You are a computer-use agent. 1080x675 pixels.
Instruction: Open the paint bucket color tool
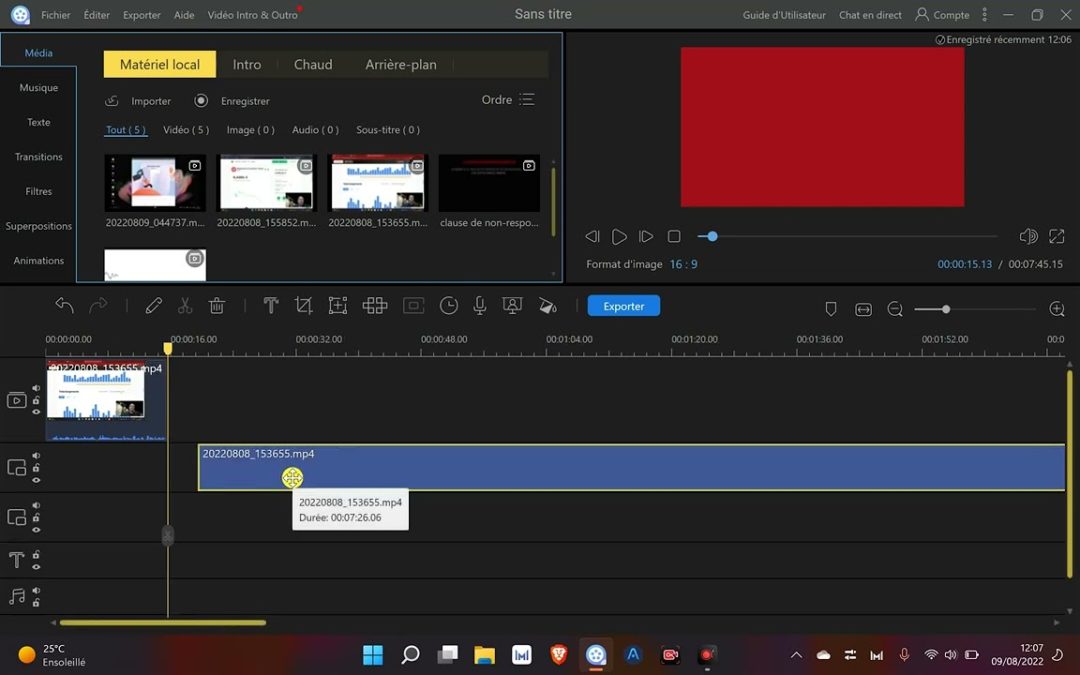coord(548,305)
